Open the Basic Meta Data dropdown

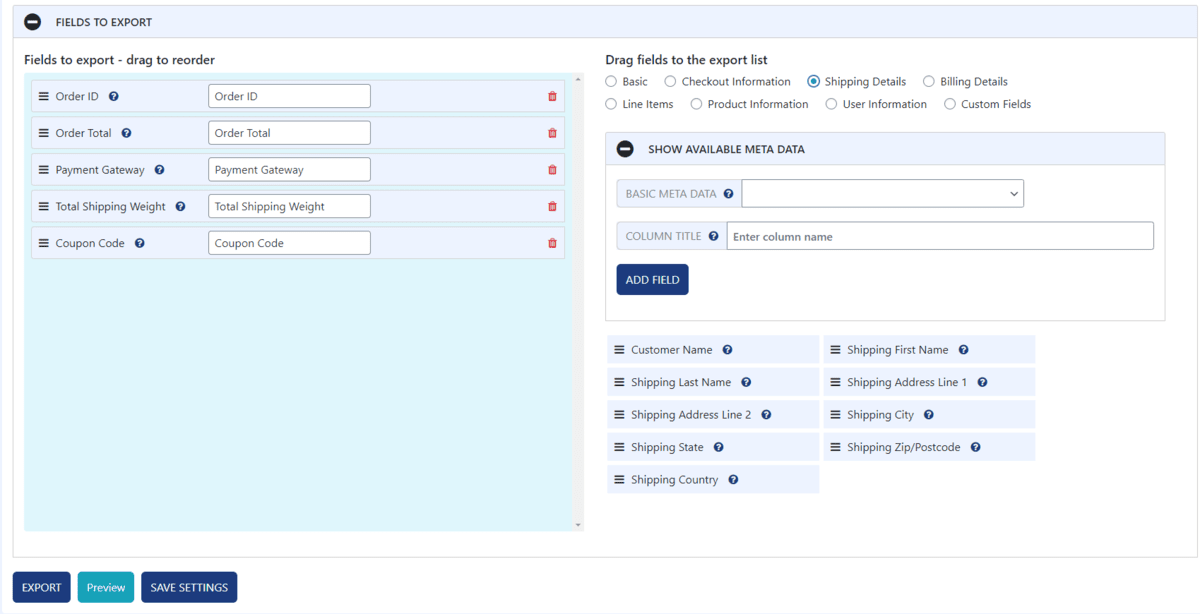[883, 193]
